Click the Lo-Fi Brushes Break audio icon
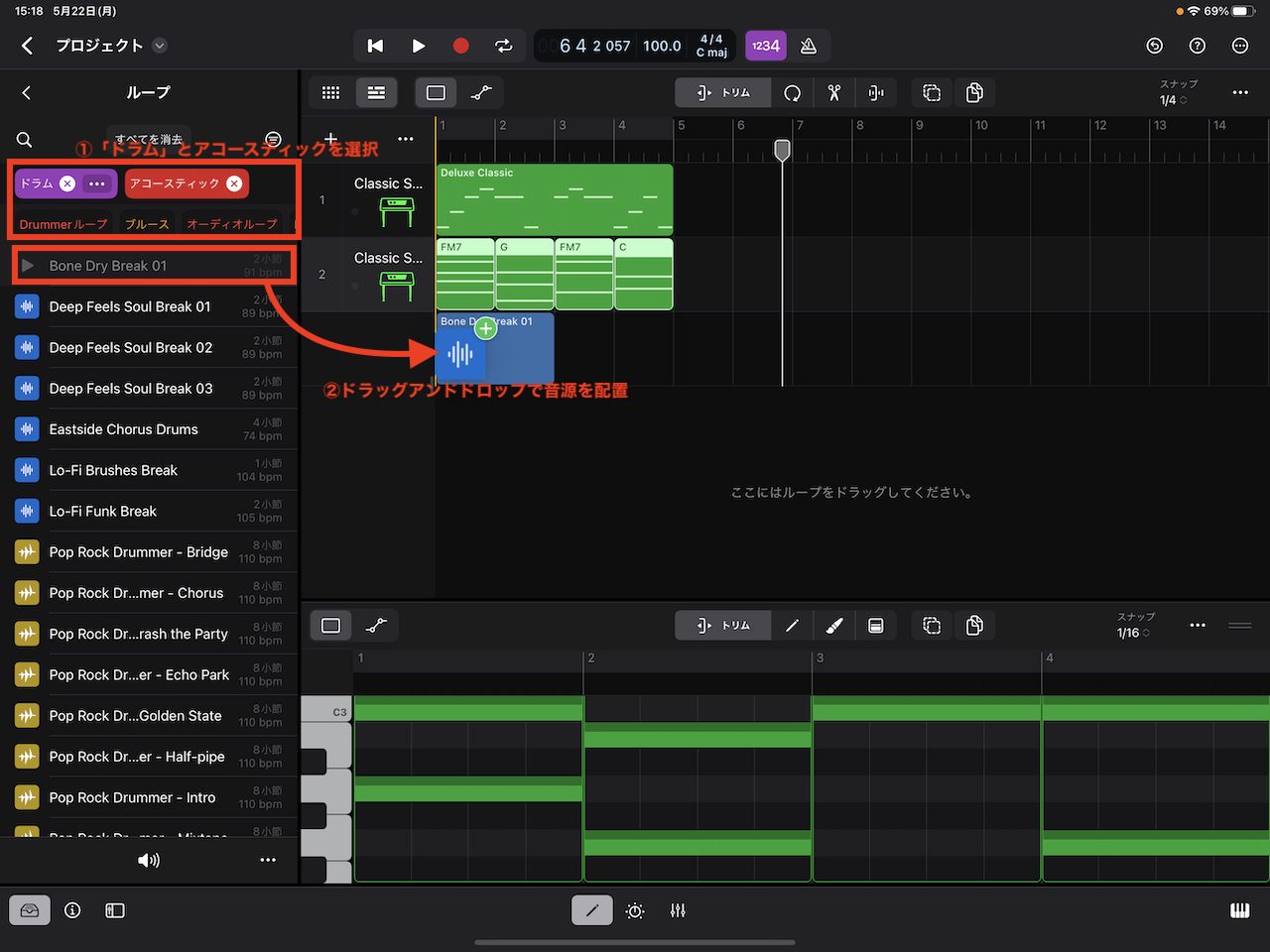 pos(27,470)
